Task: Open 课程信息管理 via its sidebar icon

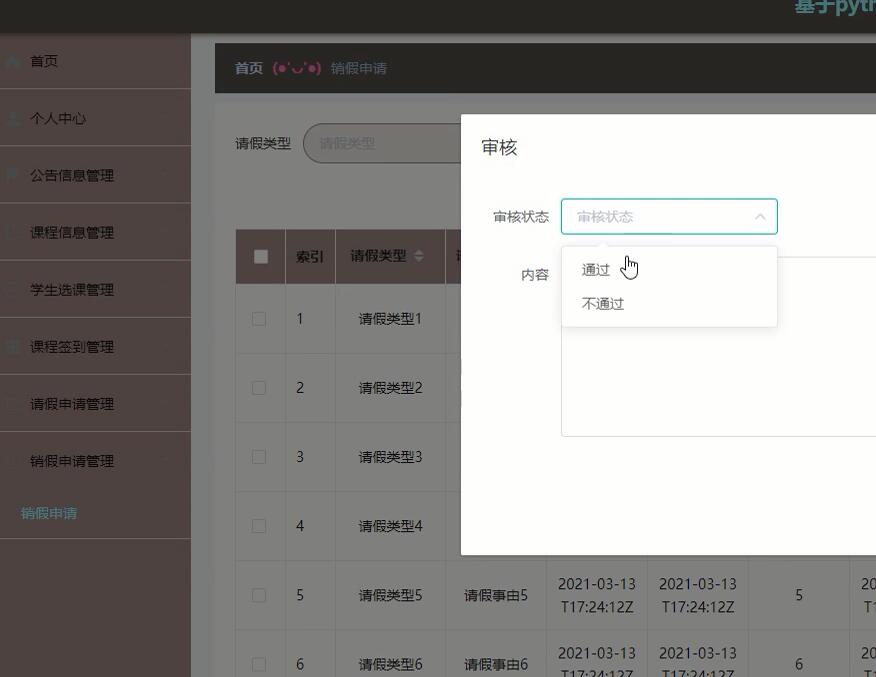Action: point(12,232)
